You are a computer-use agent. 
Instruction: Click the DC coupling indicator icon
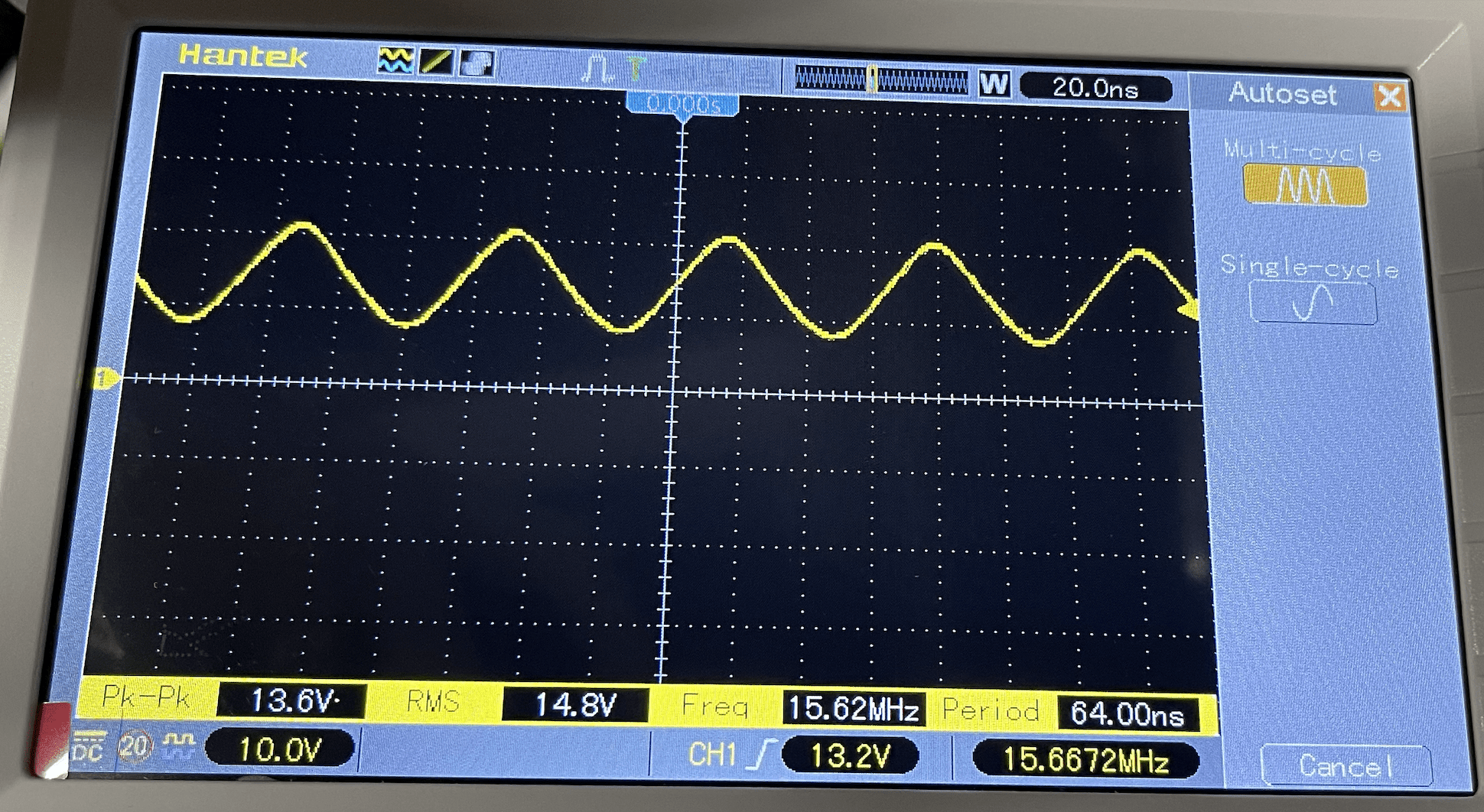point(89,745)
